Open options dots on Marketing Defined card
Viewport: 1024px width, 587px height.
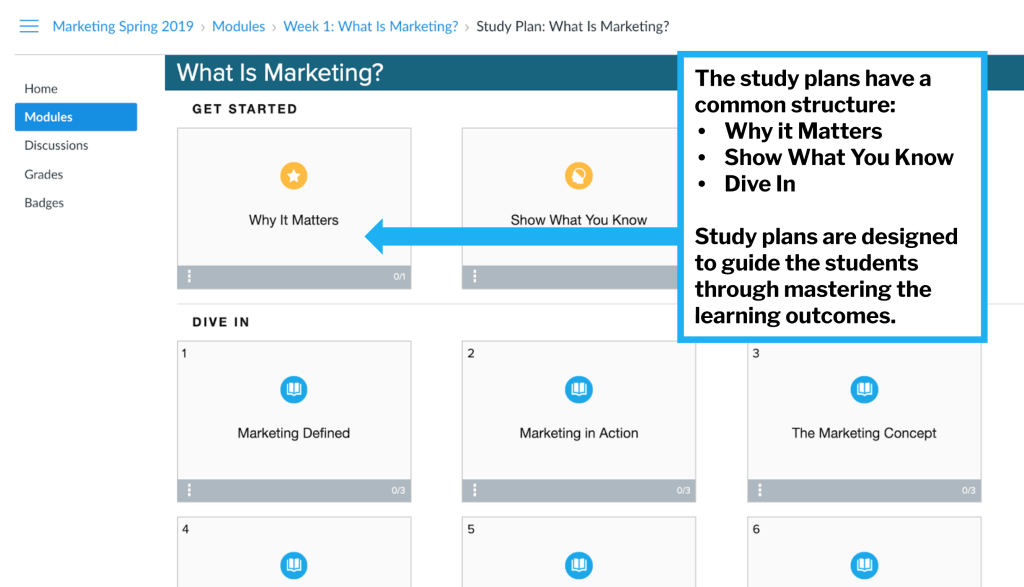coord(190,490)
